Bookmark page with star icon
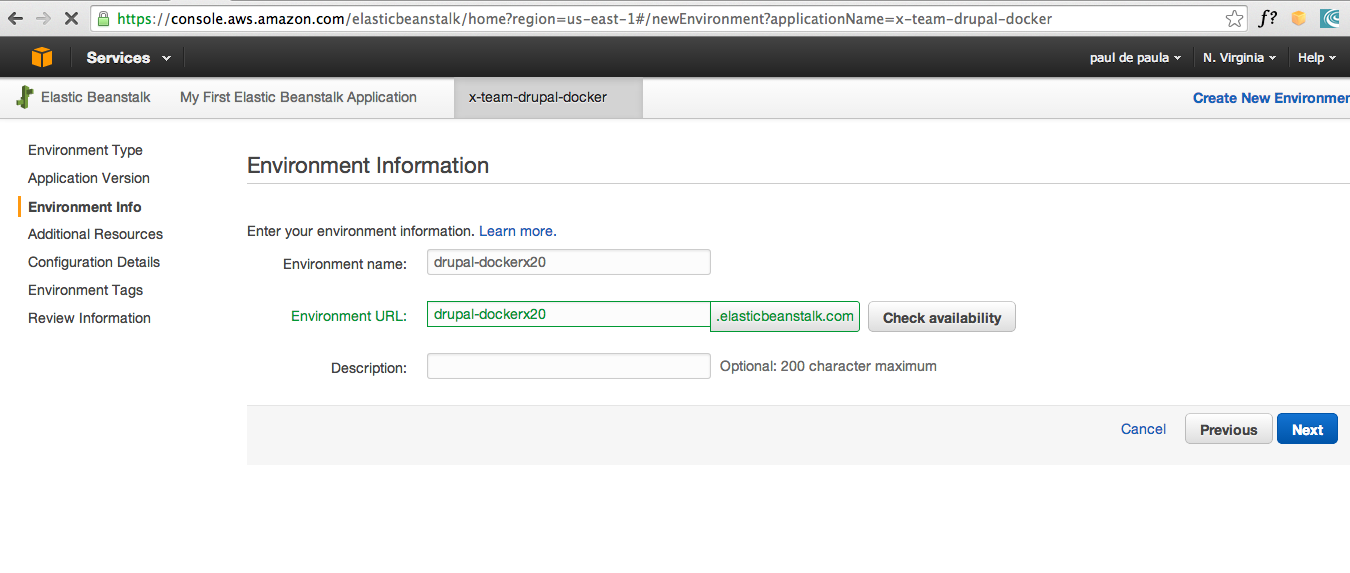The width and height of the screenshot is (1350, 573). pos(1235,18)
